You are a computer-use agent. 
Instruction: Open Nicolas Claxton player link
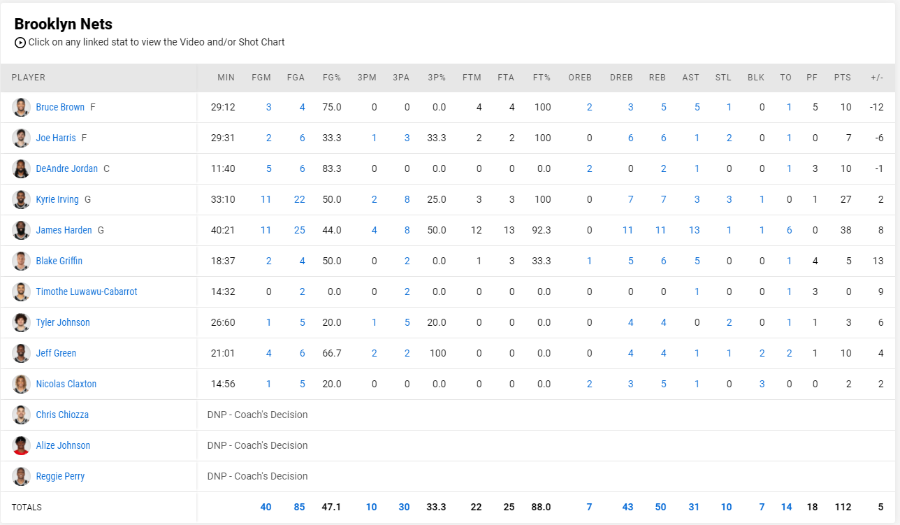click(66, 384)
